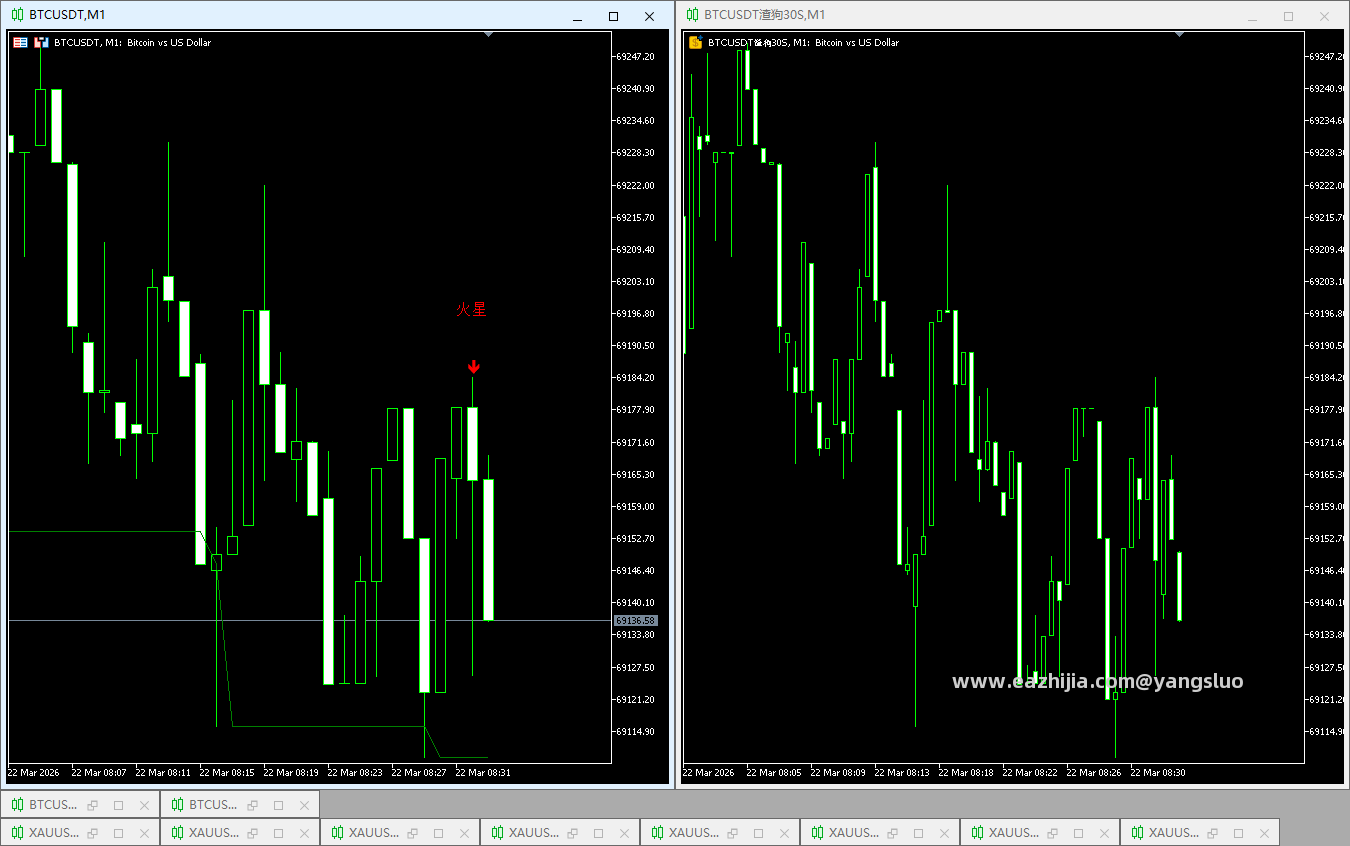The image size is (1350, 846).
Task: Close the BTCUSDT,M1 chart window
Action: (x=650, y=16)
